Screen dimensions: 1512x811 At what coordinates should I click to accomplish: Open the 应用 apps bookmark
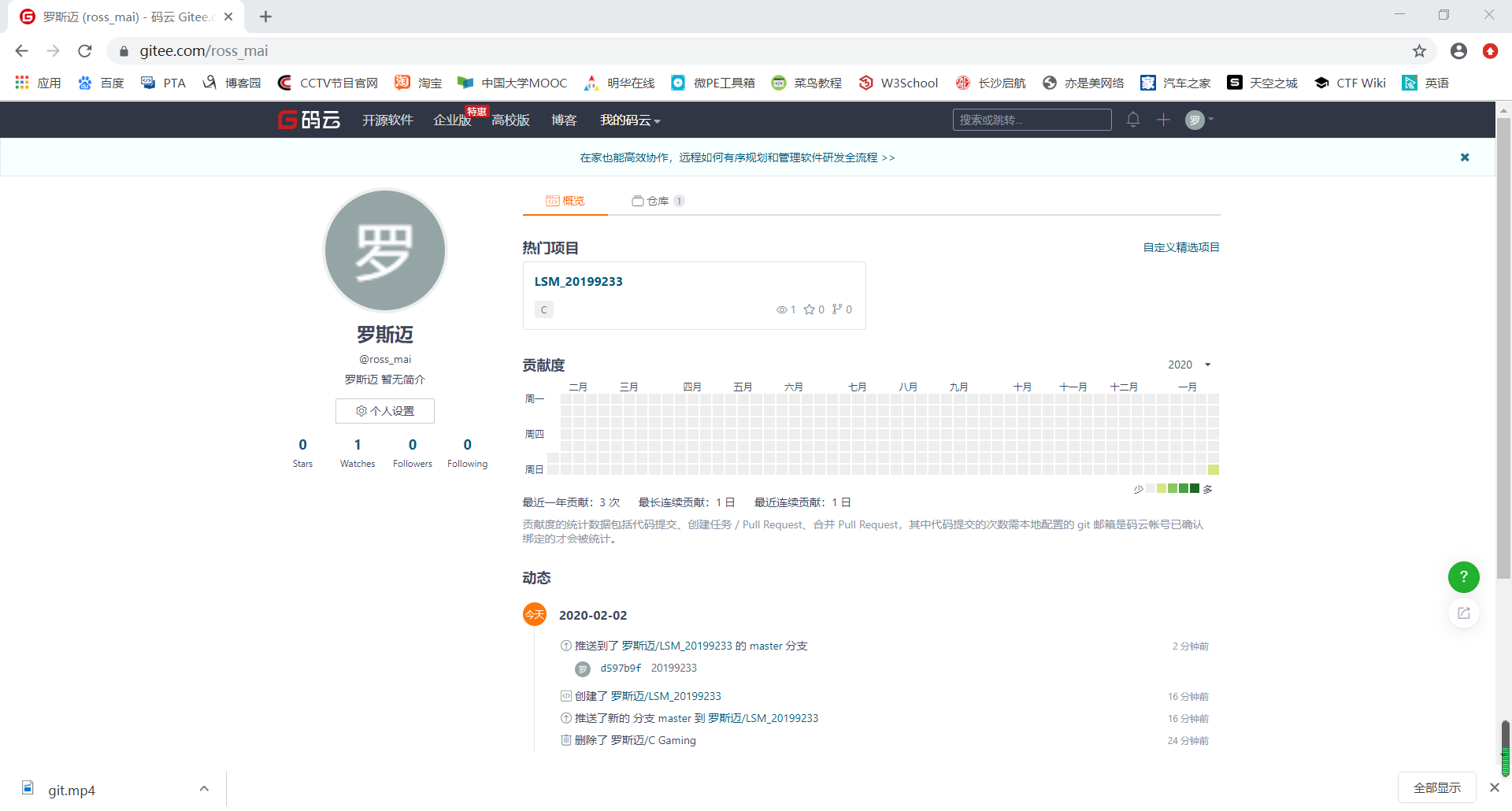point(38,83)
